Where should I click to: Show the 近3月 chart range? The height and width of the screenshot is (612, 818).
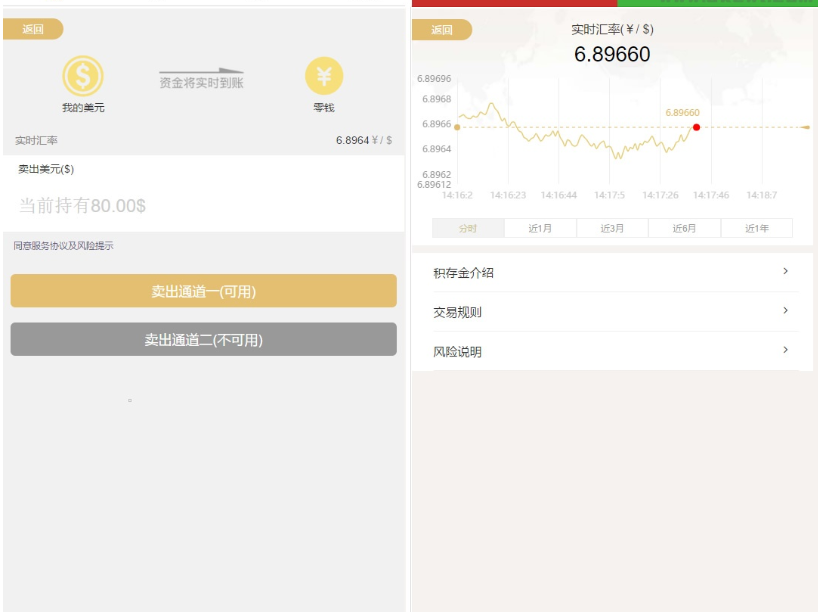coord(612,228)
